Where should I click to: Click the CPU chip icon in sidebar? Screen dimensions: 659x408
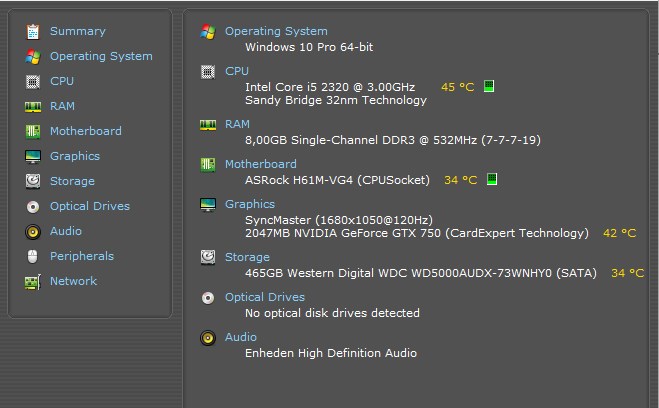coord(33,82)
